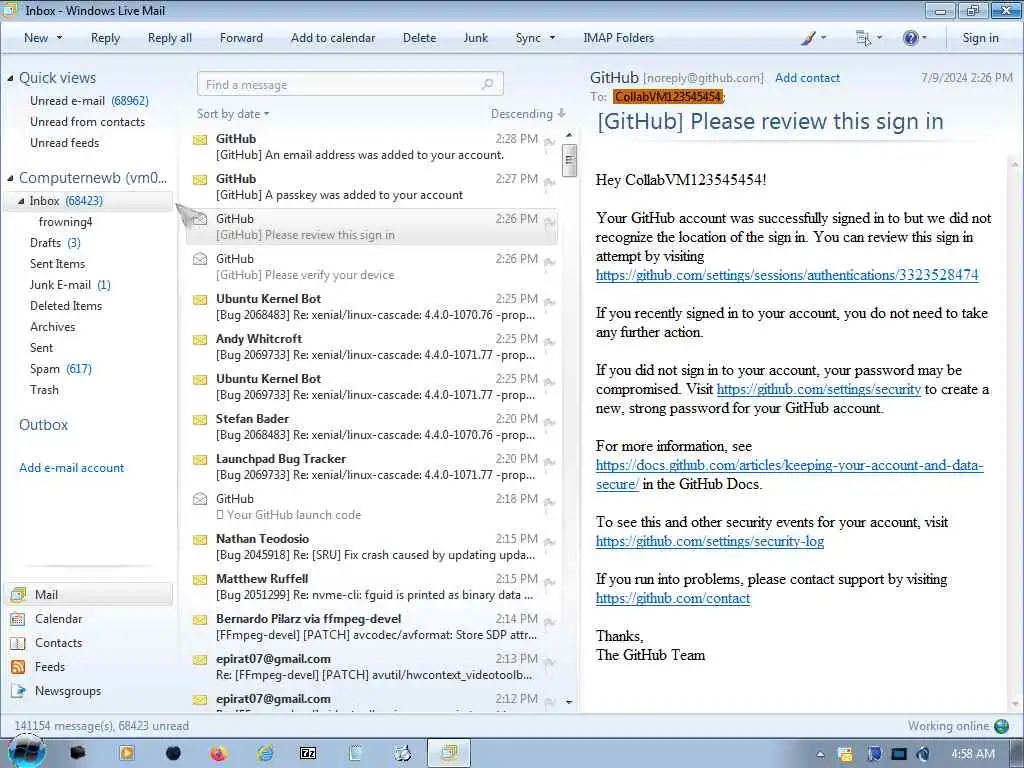Open the 'Your GitHub launch code' email

[372, 507]
